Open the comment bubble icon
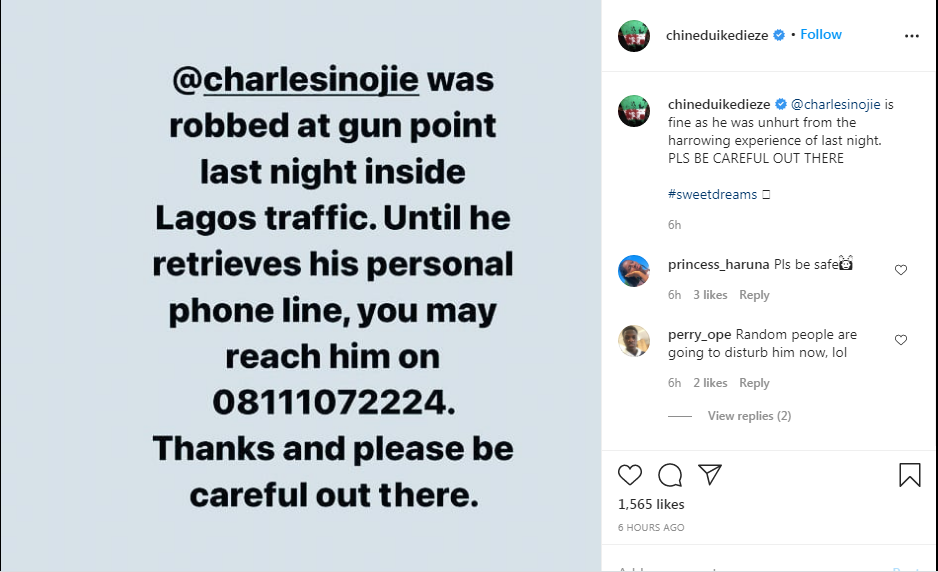 coord(670,475)
